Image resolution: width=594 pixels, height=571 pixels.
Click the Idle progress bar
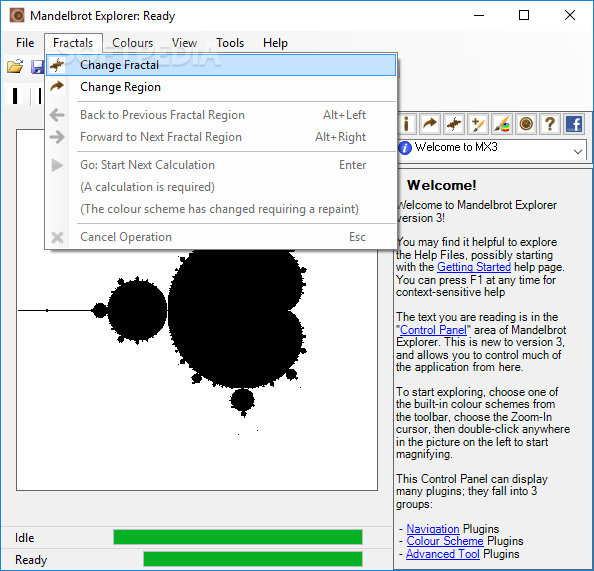pos(238,537)
